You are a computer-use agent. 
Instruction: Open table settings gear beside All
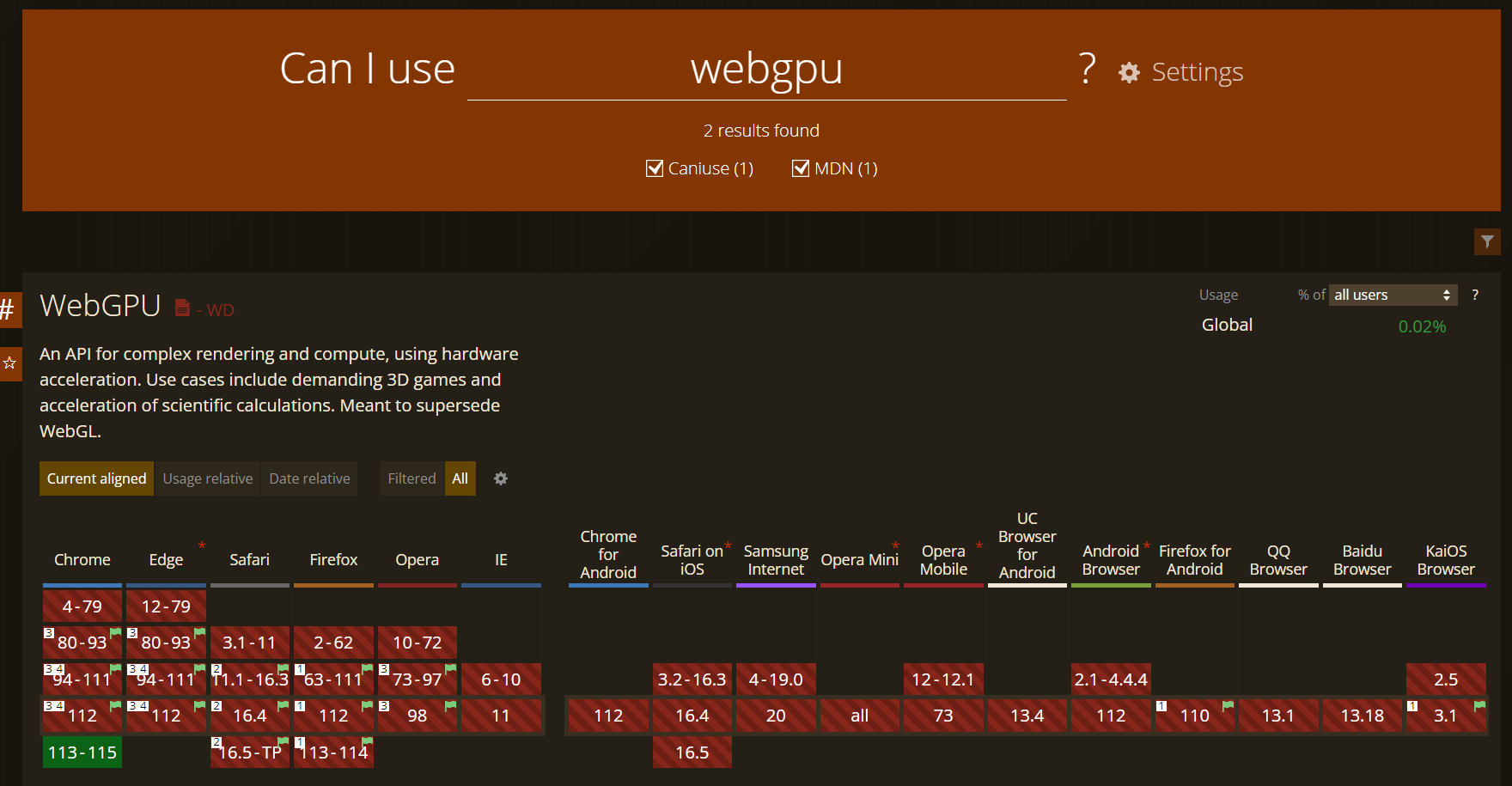click(x=501, y=478)
